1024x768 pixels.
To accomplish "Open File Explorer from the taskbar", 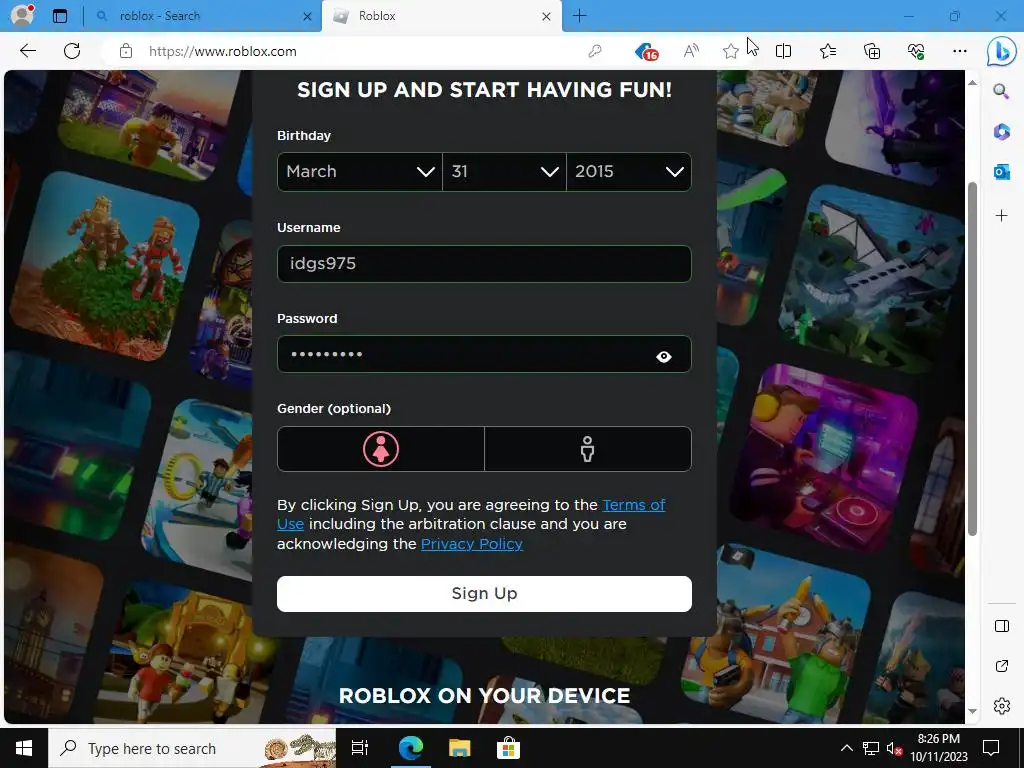I will (x=459, y=748).
